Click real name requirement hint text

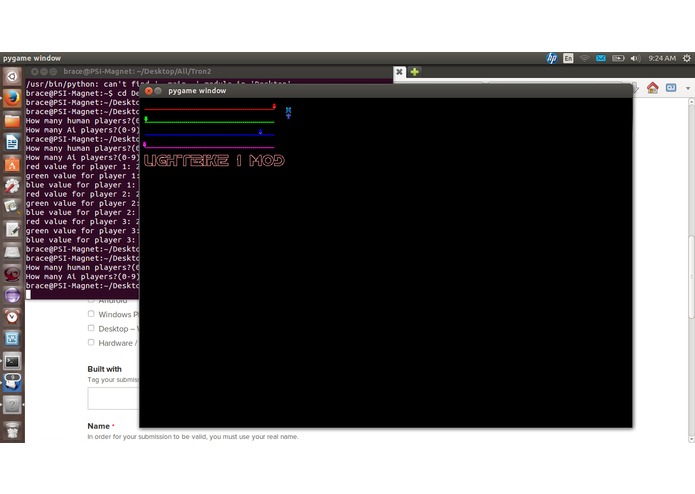pyautogui.click(x=193, y=437)
